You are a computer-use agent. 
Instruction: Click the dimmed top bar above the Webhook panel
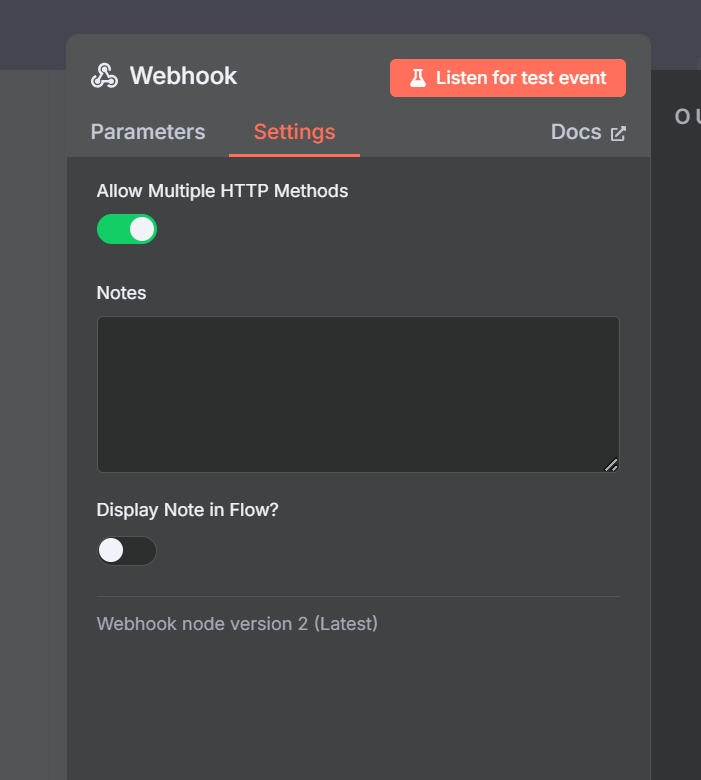coord(350,16)
